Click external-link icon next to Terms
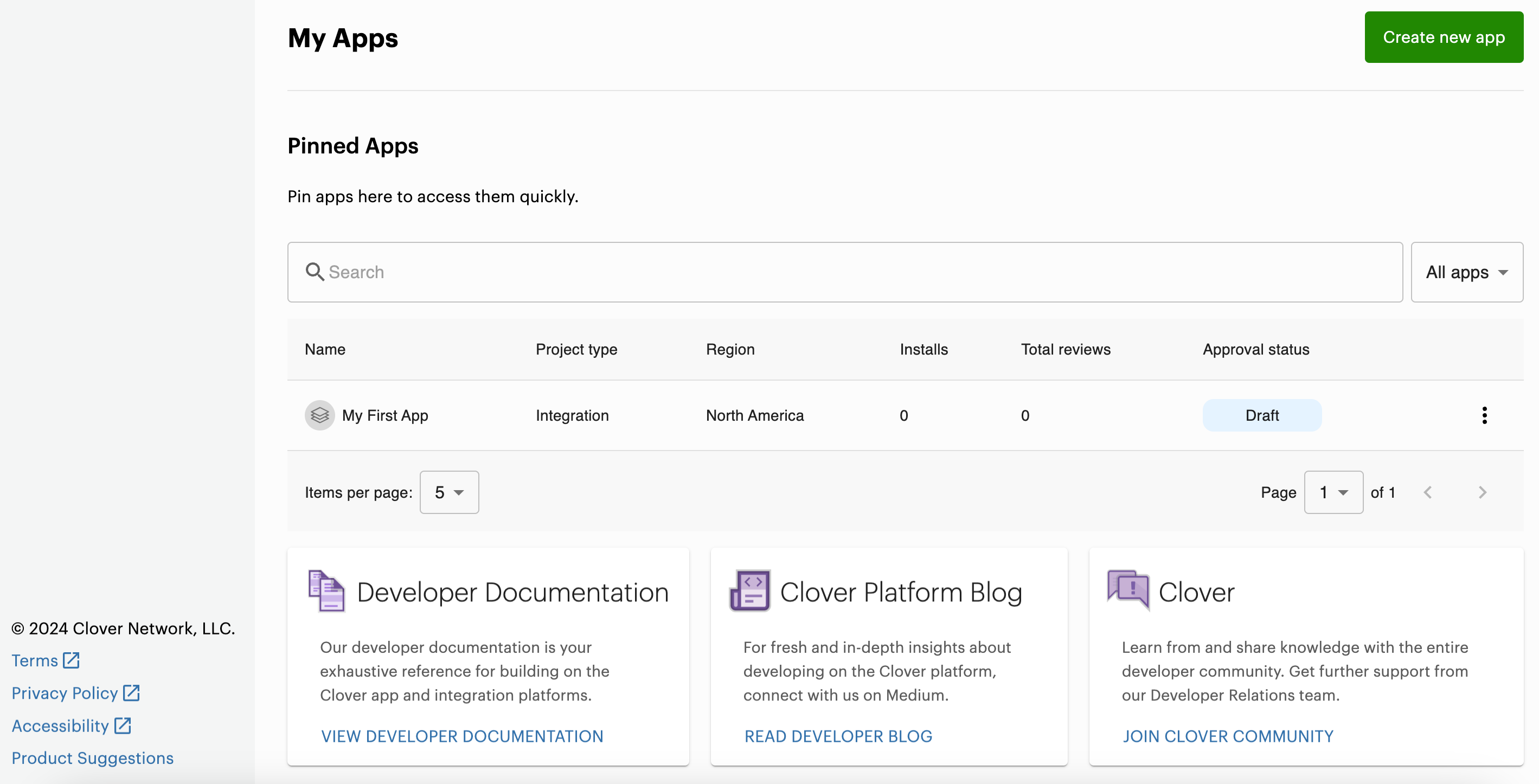Viewport: 1539px width, 784px height. pos(71,660)
